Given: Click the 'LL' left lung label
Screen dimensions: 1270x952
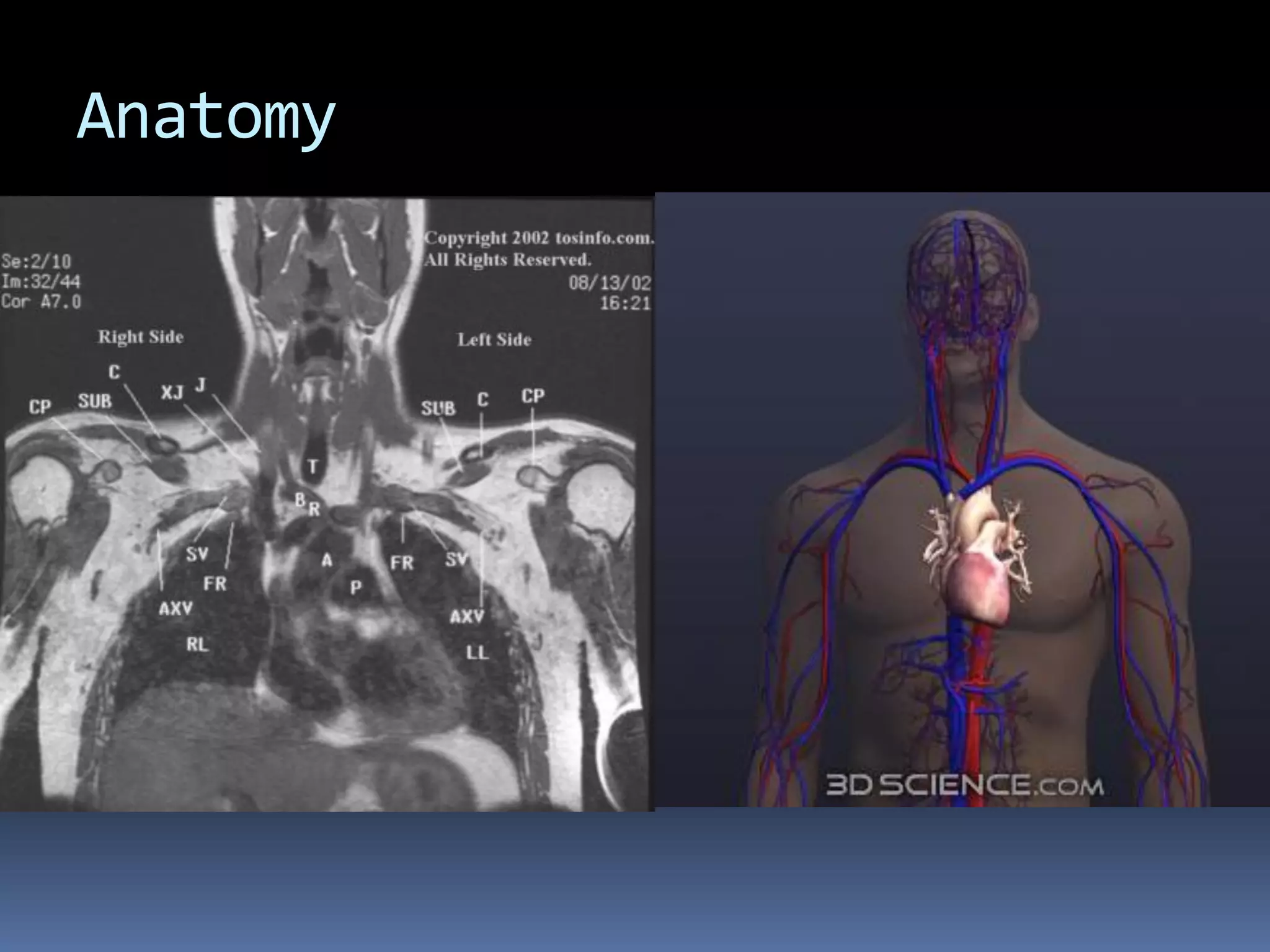Looking at the screenshot, I should tap(477, 653).
